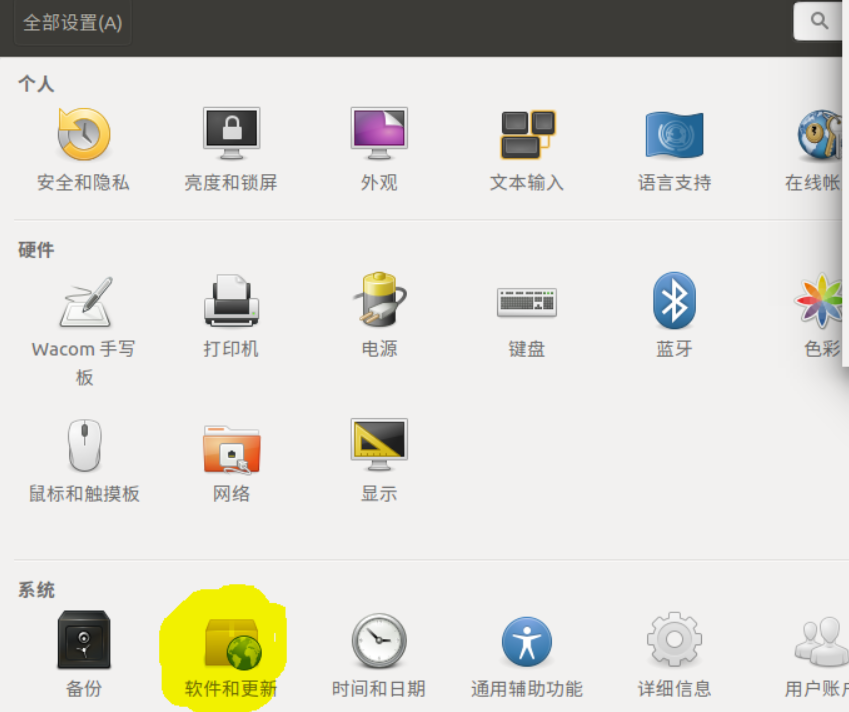This screenshot has width=849, height=712.
Task: Click the search magnifier button
Action: tap(819, 21)
